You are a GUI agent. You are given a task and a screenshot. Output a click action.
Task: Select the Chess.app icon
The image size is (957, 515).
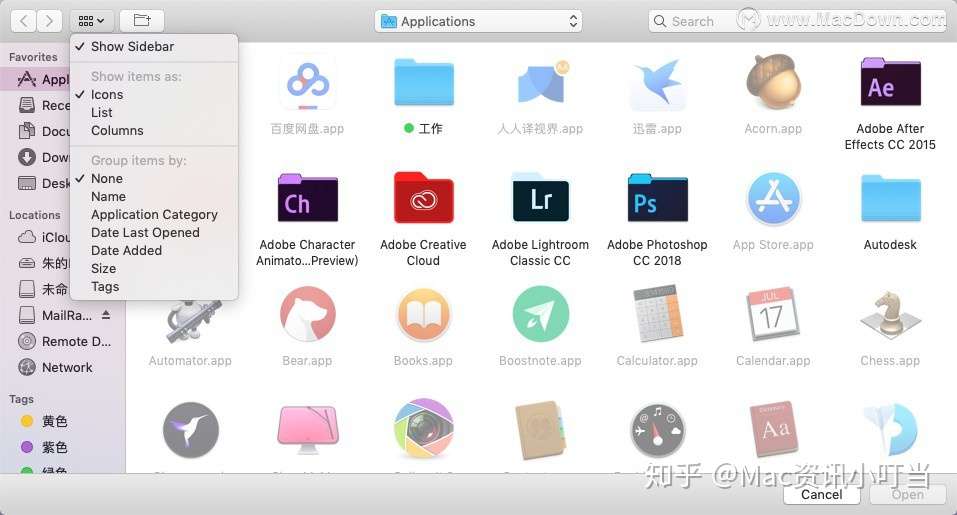[x=890, y=314]
